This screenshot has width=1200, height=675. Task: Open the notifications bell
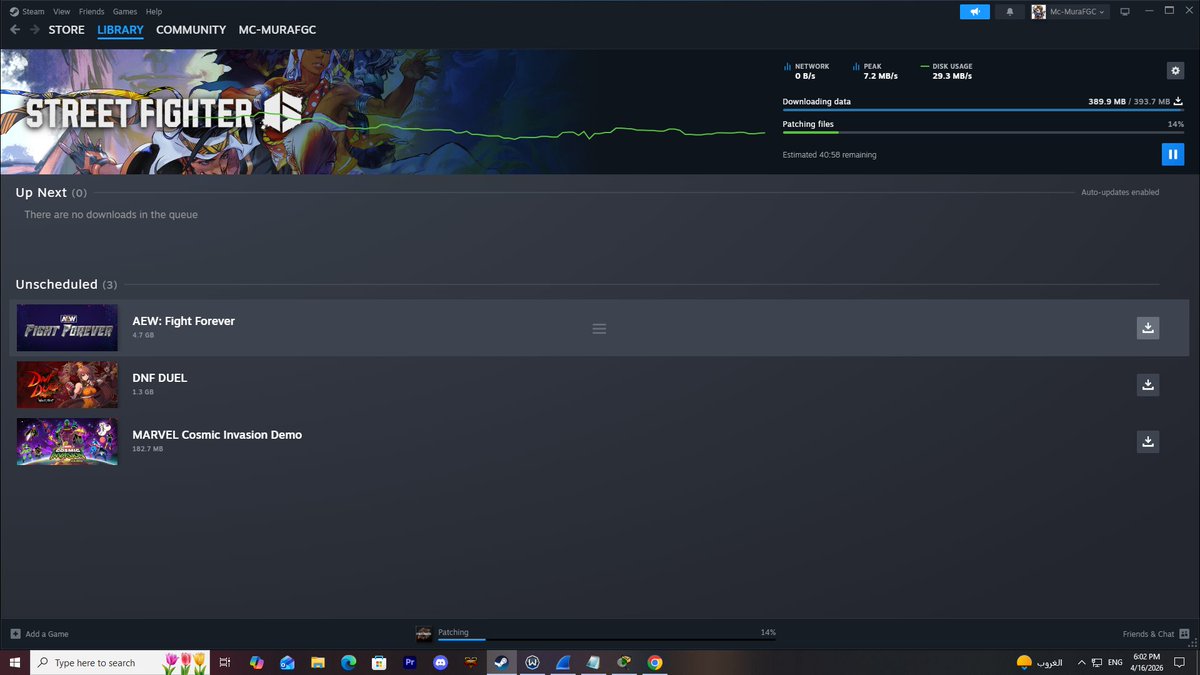tap(1009, 11)
